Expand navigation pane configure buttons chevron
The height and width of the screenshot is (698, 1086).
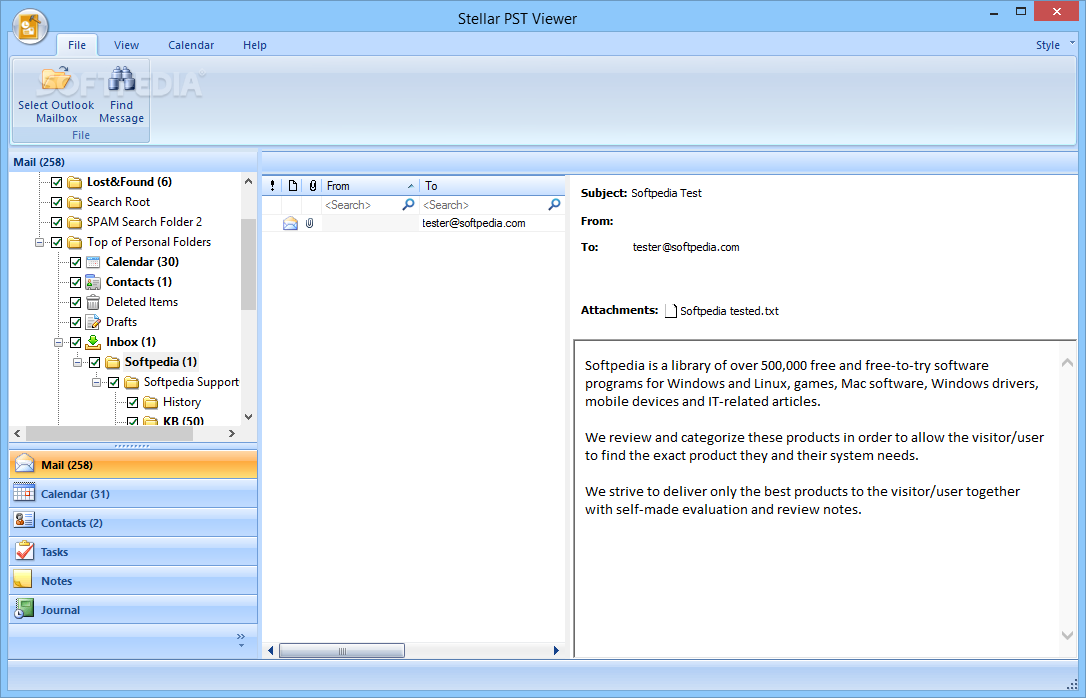click(241, 640)
